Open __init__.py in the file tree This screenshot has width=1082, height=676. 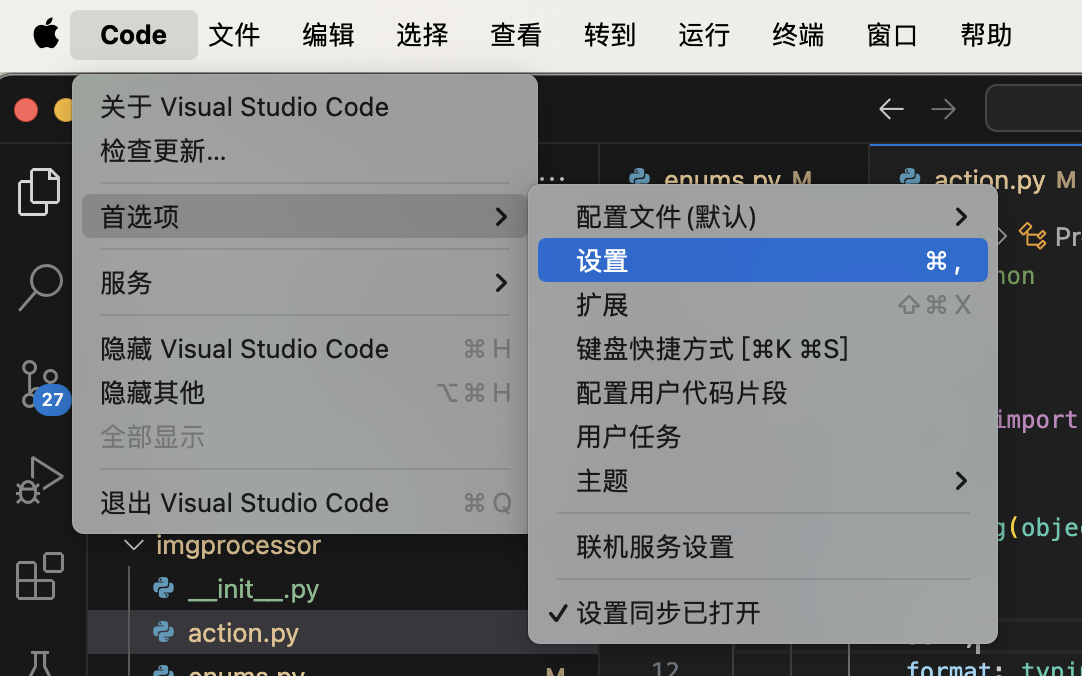pos(253,588)
